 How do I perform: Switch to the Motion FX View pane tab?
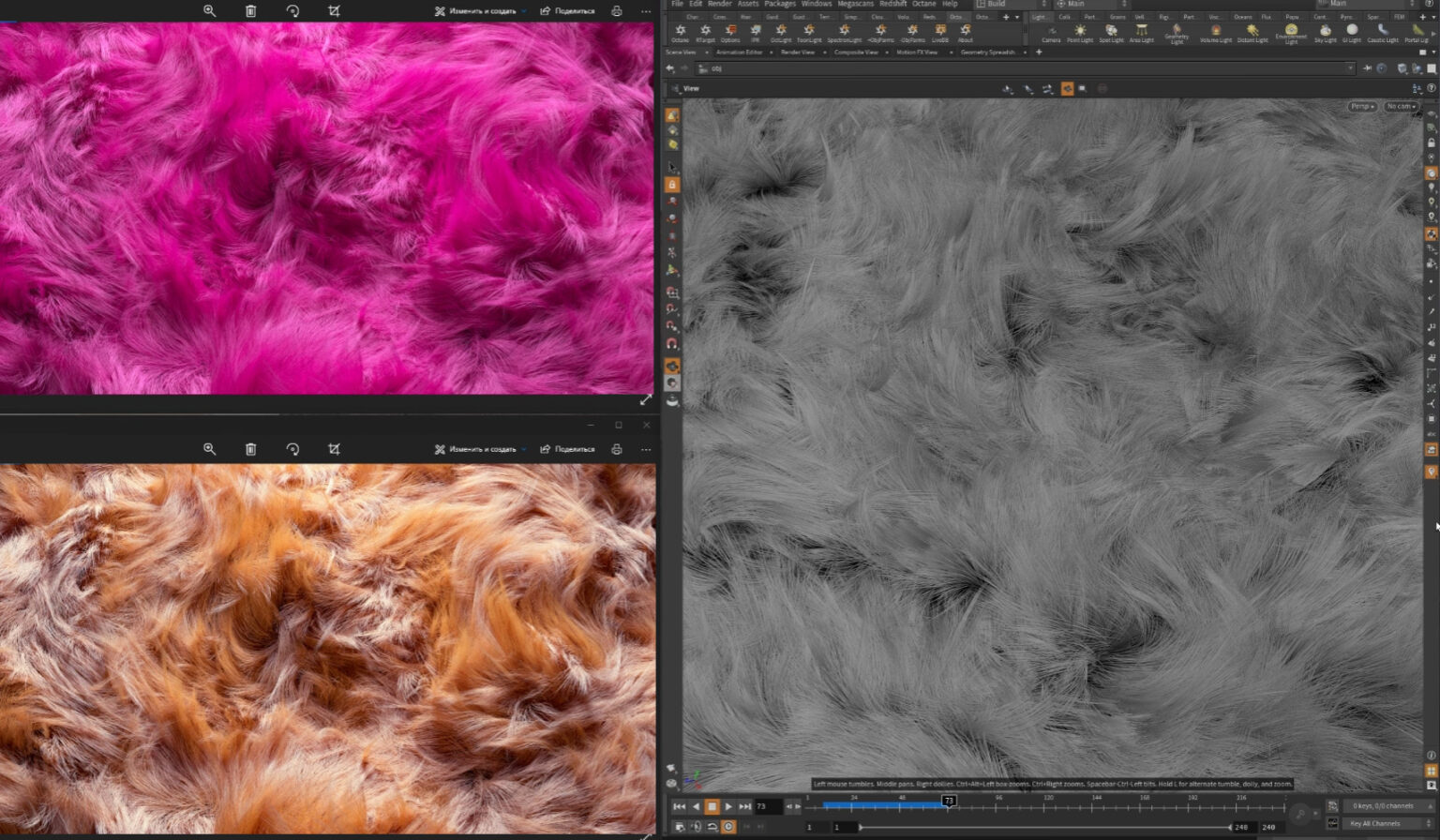[x=917, y=52]
